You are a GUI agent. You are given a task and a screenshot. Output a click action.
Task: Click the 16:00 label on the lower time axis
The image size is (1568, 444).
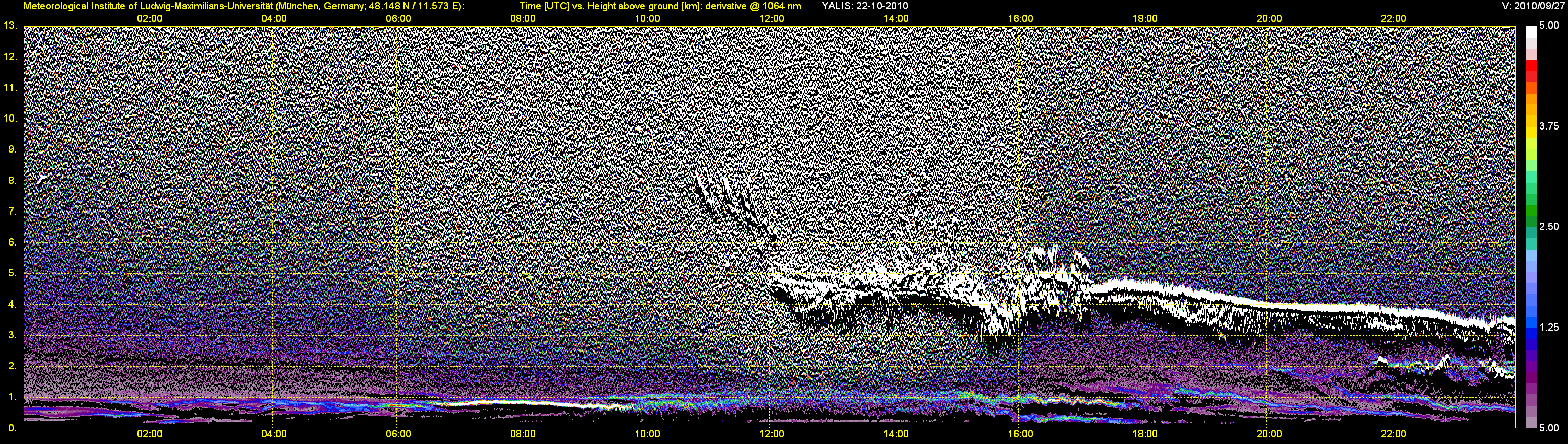tap(1020, 434)
